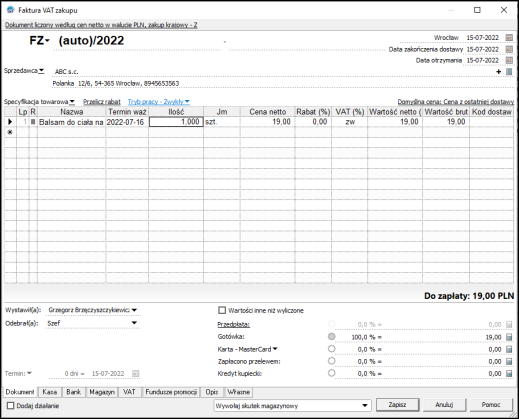Select Karta - MasterCard radio button
Viewport: 519px width, 419px height.
(331, 349)
